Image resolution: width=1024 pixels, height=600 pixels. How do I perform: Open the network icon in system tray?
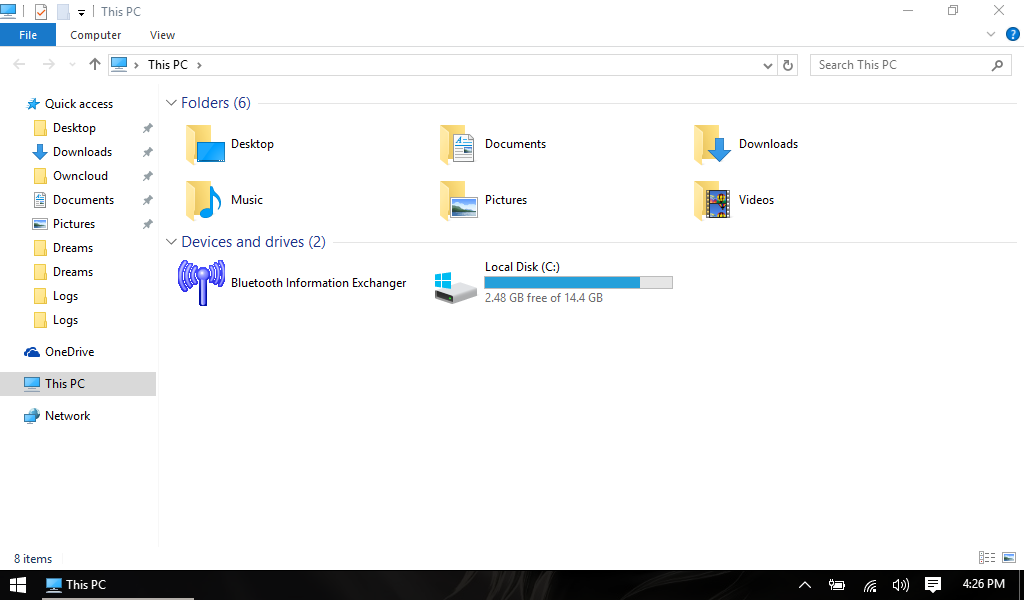(x=870, y=585)
